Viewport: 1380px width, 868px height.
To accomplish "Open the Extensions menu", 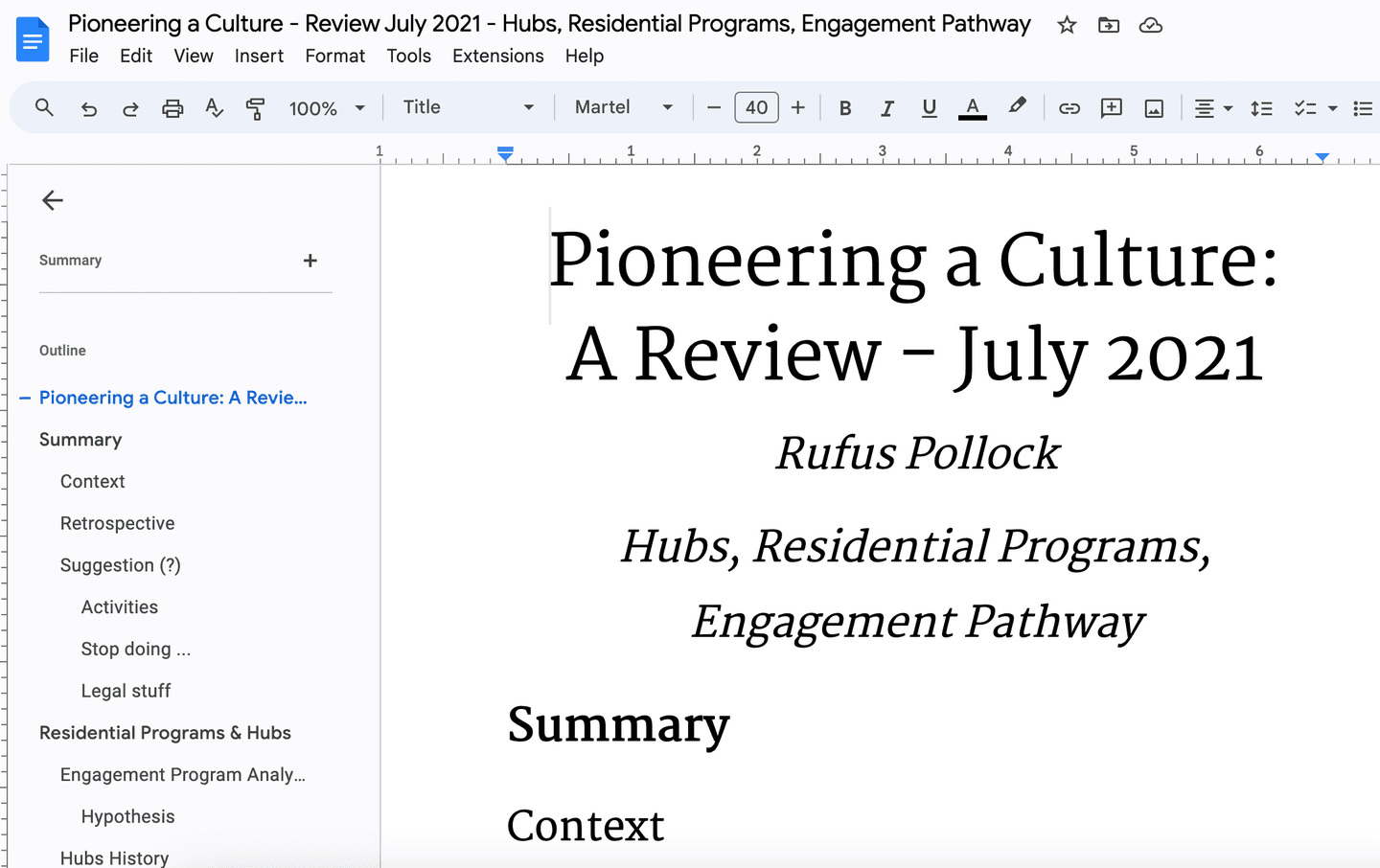I will [x=497, y=56].
